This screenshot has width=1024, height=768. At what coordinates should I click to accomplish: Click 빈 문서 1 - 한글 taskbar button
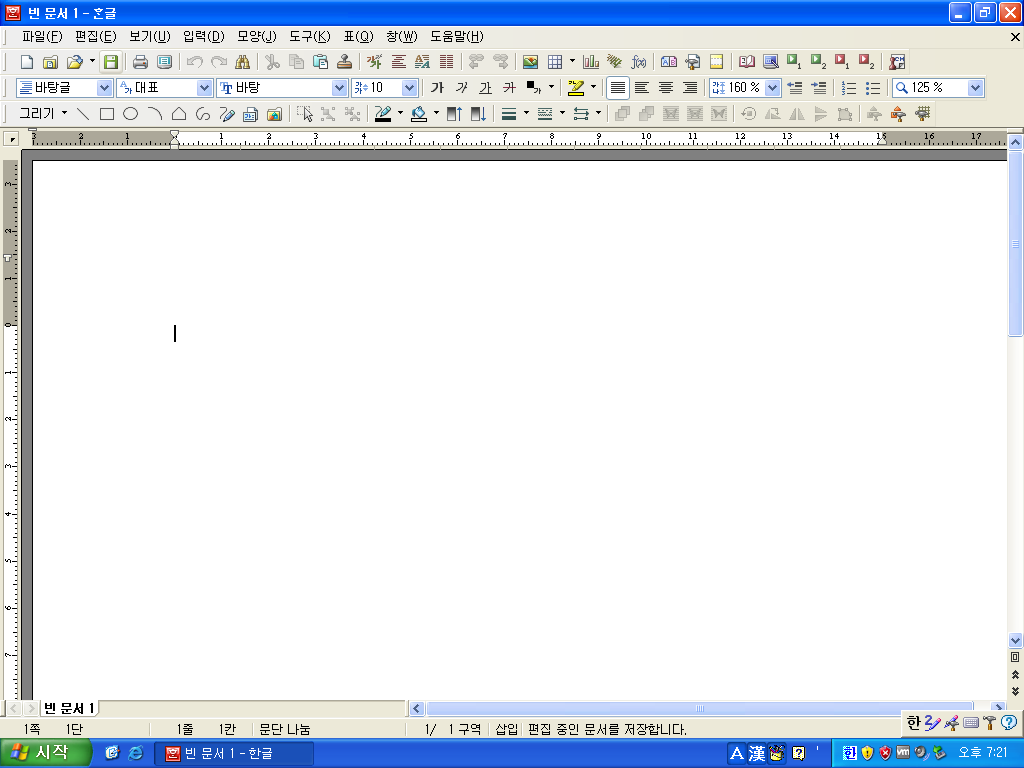[234, 754]
